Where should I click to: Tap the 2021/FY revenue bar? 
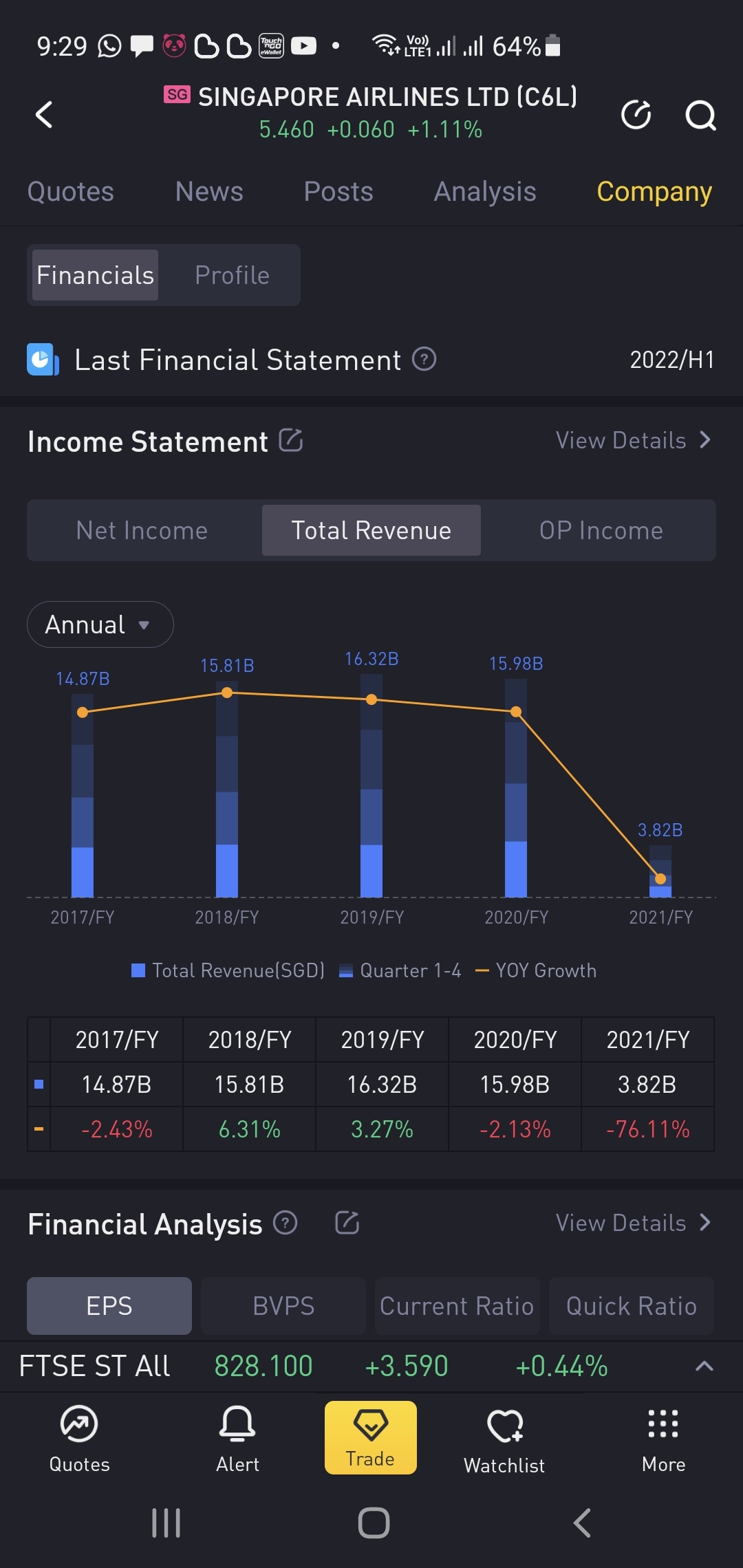(660, 871)
